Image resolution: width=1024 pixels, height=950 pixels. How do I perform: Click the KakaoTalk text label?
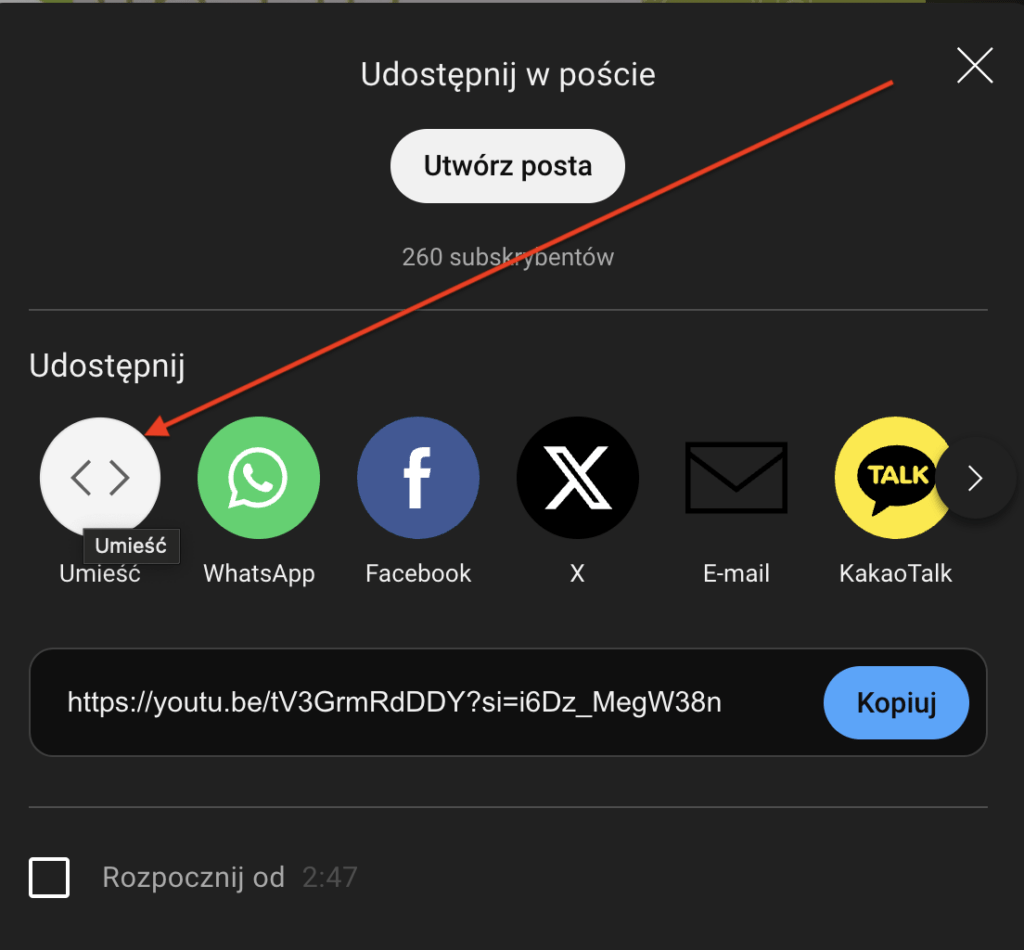[x=895, y=573]
